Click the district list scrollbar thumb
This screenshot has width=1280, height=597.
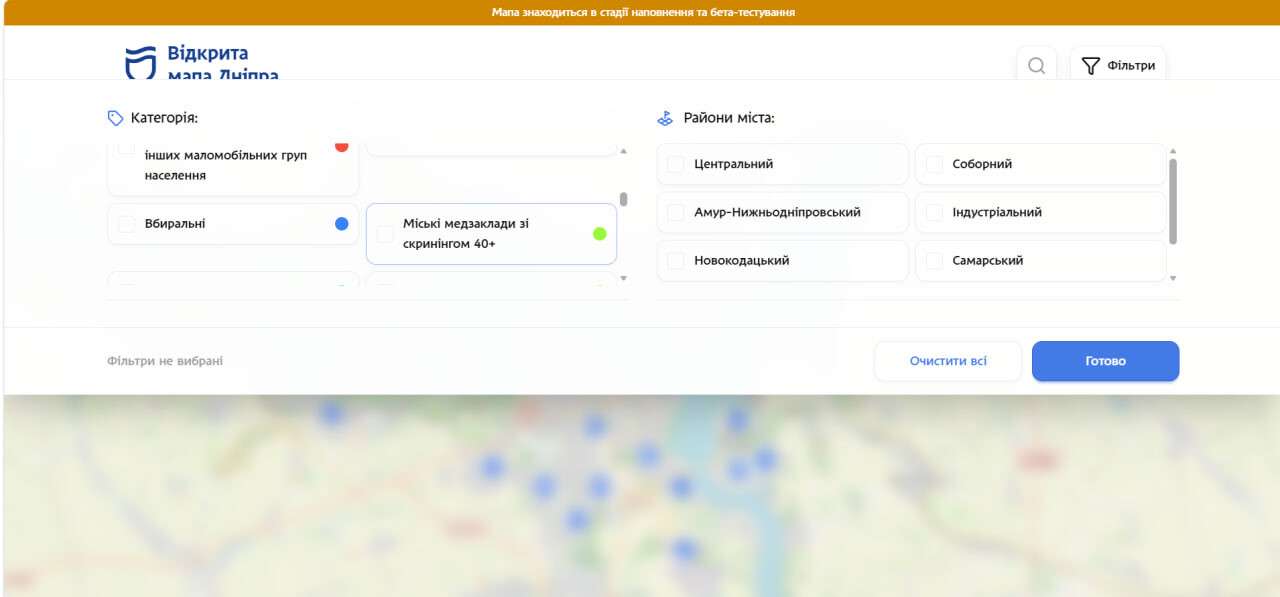(x=1173, y=200)
